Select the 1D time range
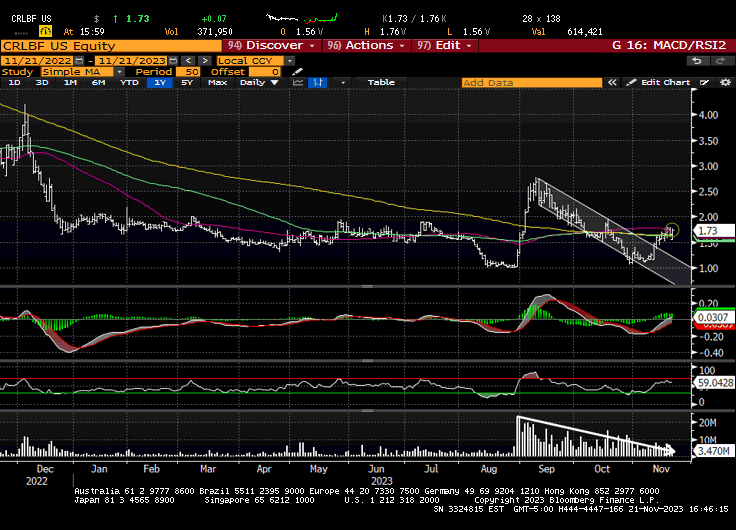Screen dimensions: 736x530 (x=15, y=83)
